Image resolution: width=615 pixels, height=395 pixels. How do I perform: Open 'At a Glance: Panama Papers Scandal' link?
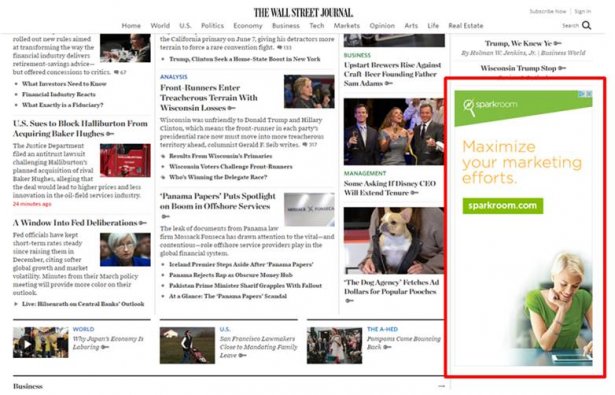coord(228,296)
